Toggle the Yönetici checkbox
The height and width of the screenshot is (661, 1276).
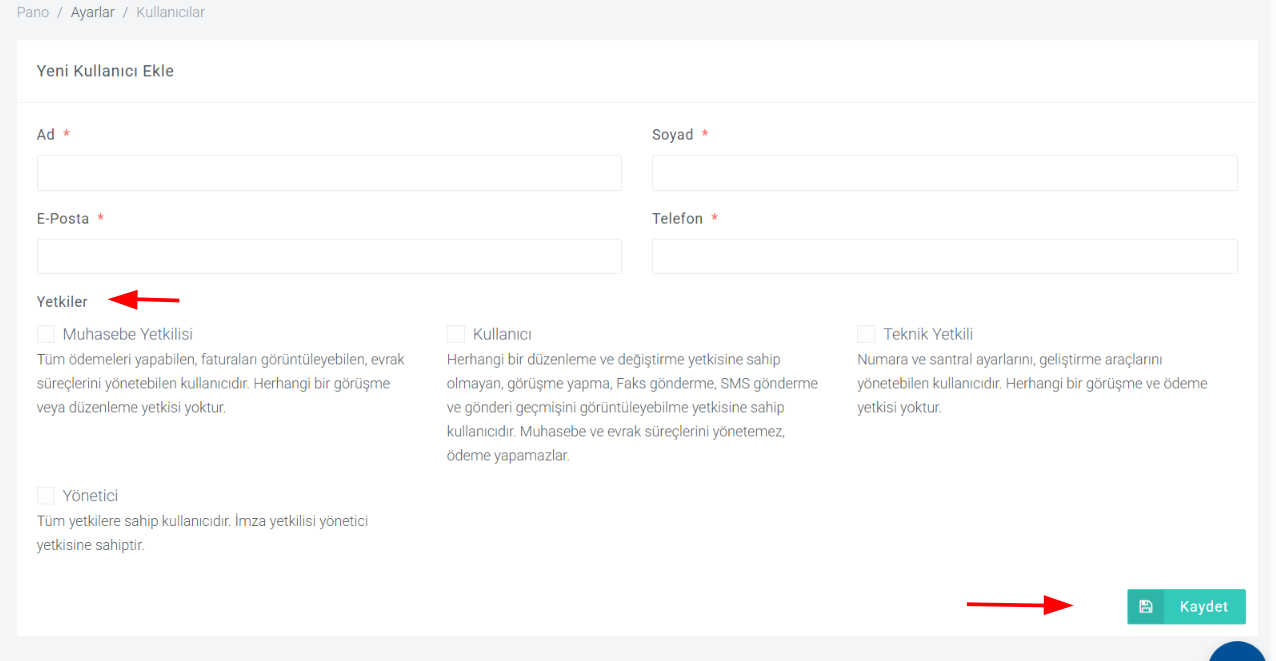[46, 496]
